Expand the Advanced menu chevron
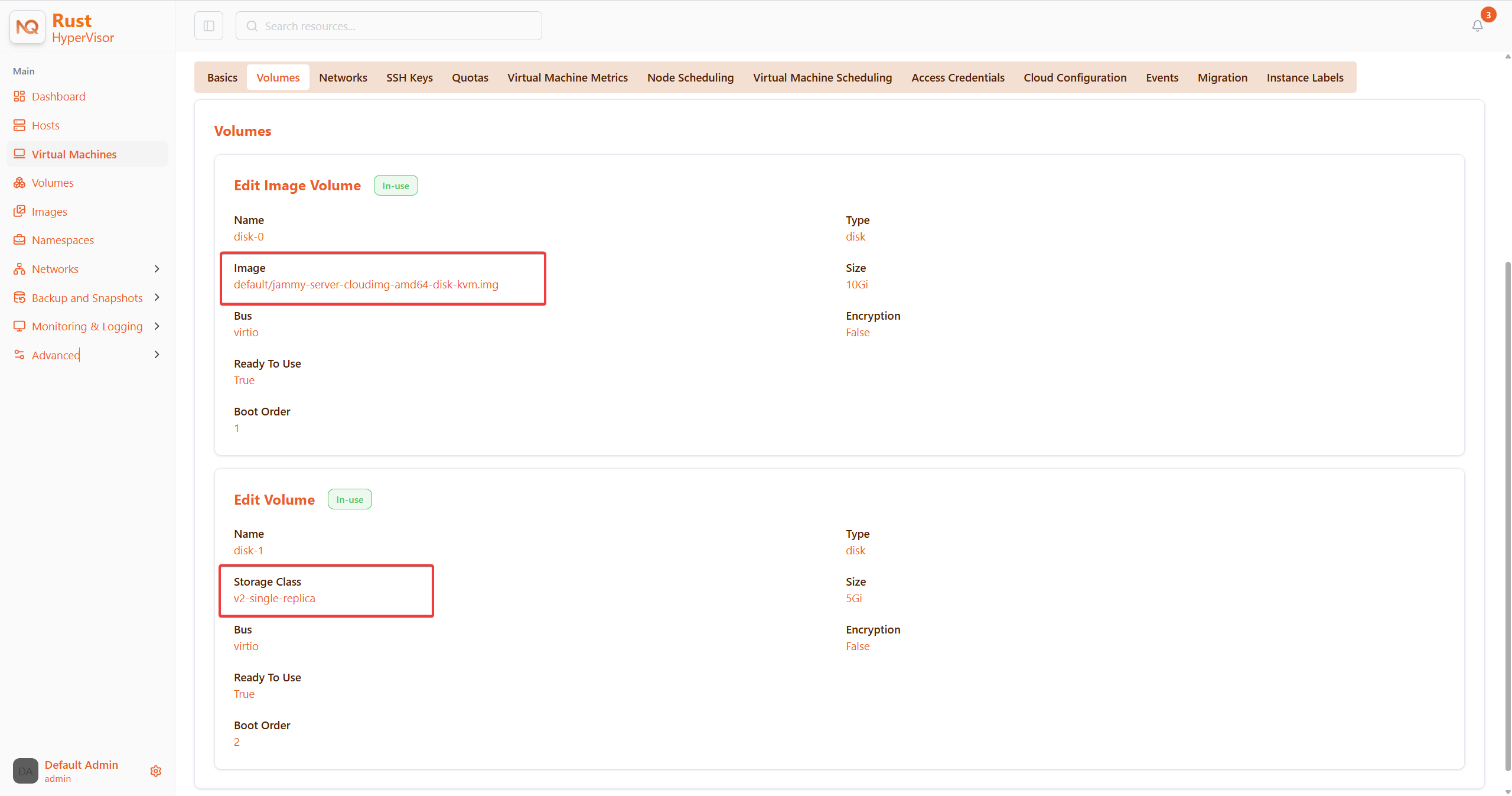The image size is (1512, 796). 157,355
